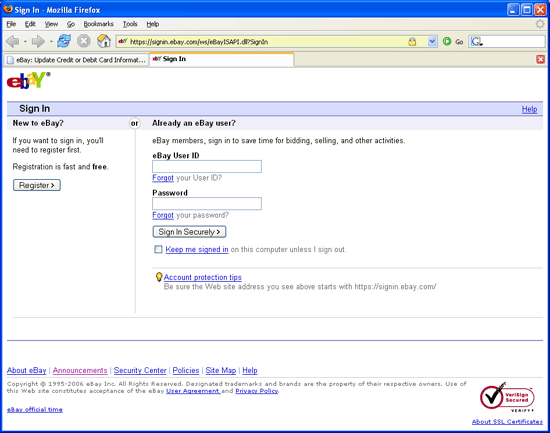Viewport: 550px width, 433px height.
Task: Open the View menu
Action: click(x=51, y=24)
